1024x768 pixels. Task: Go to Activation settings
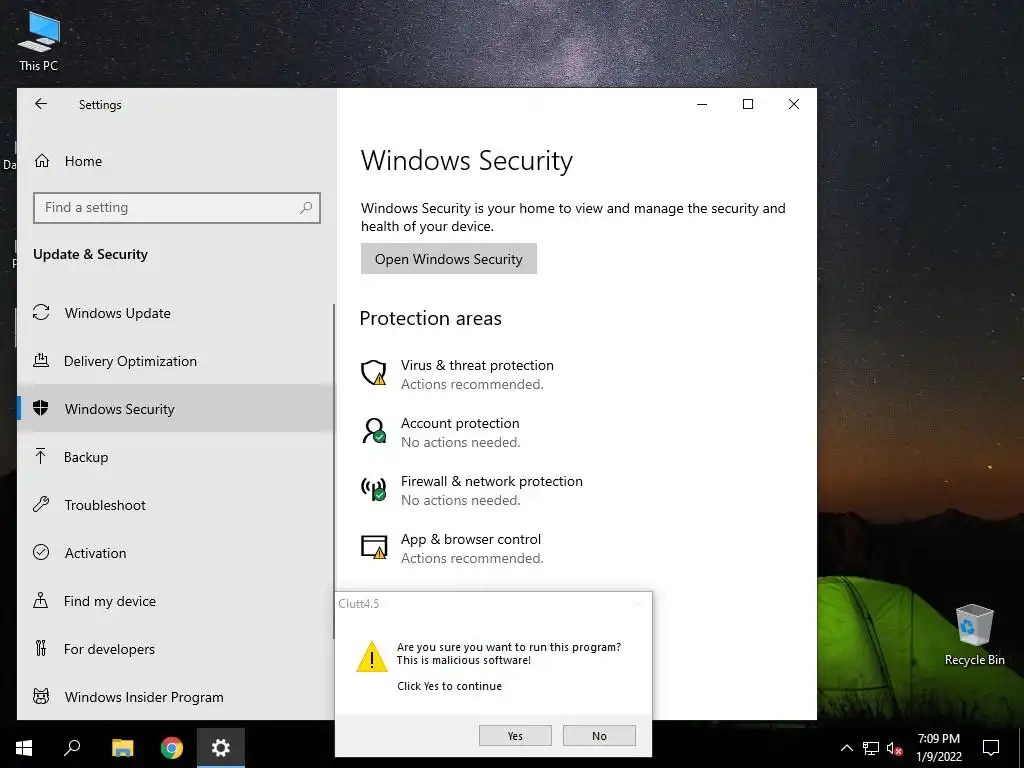[176, 553]
